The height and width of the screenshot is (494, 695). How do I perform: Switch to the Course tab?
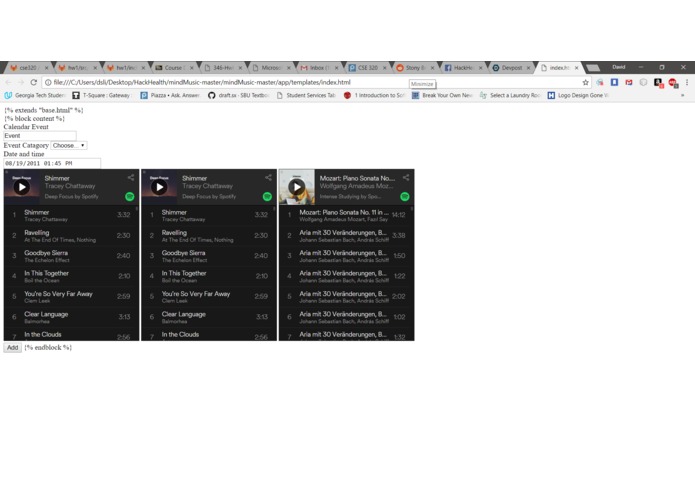[x=173, y=68]
